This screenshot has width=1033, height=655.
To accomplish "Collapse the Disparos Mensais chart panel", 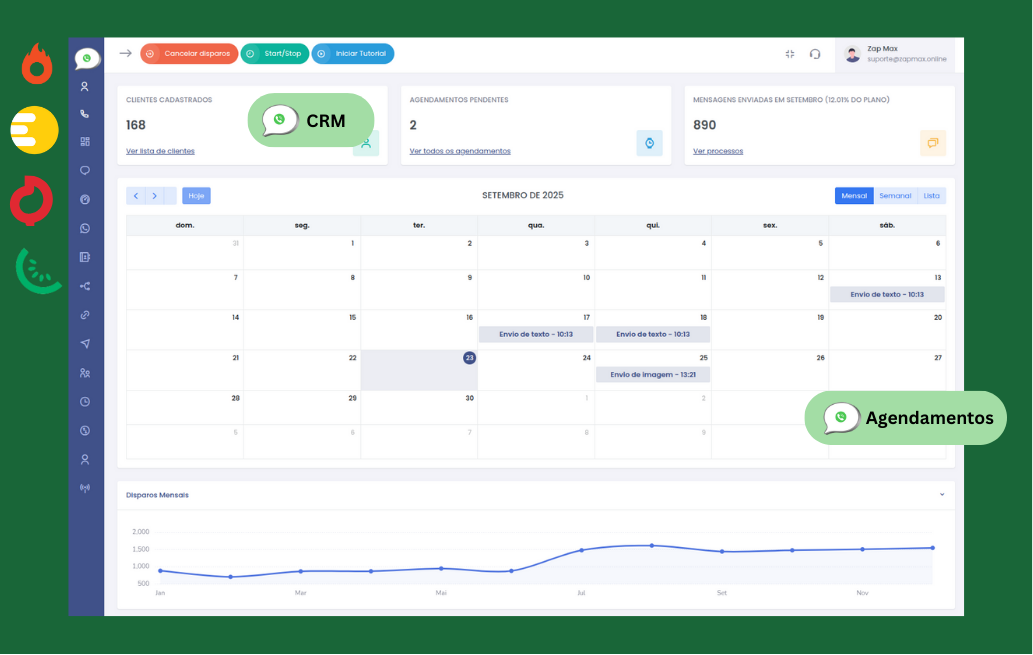I will pyautogui.click(x=941, y=494).
